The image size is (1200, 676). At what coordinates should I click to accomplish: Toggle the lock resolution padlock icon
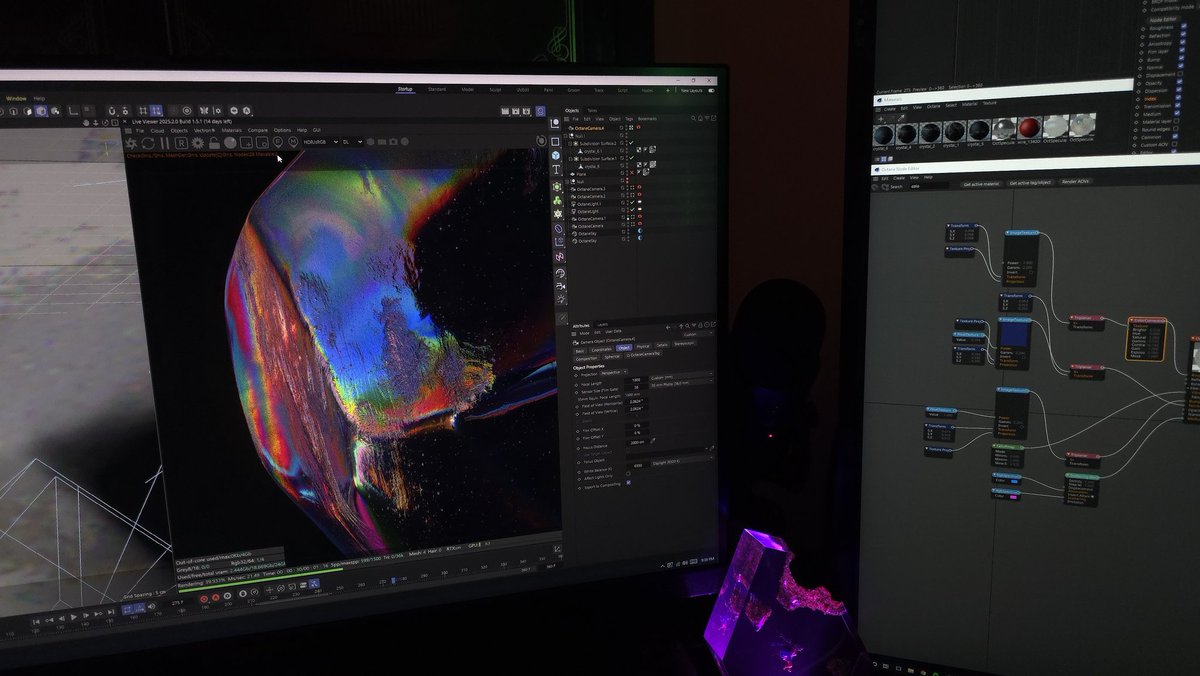click(214, 143)
